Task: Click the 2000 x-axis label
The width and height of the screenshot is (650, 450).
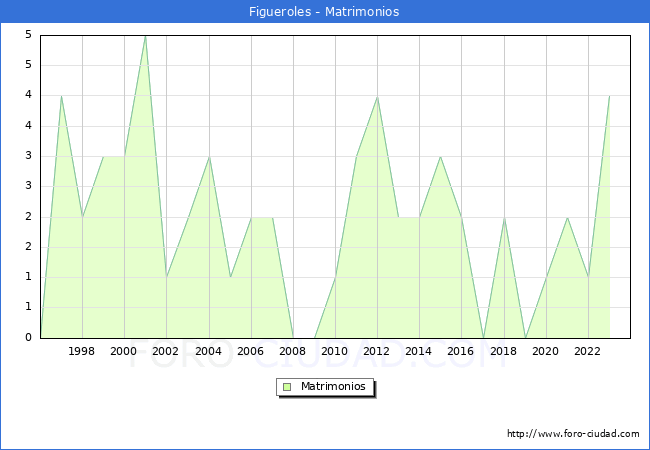Action: [123, 351]
